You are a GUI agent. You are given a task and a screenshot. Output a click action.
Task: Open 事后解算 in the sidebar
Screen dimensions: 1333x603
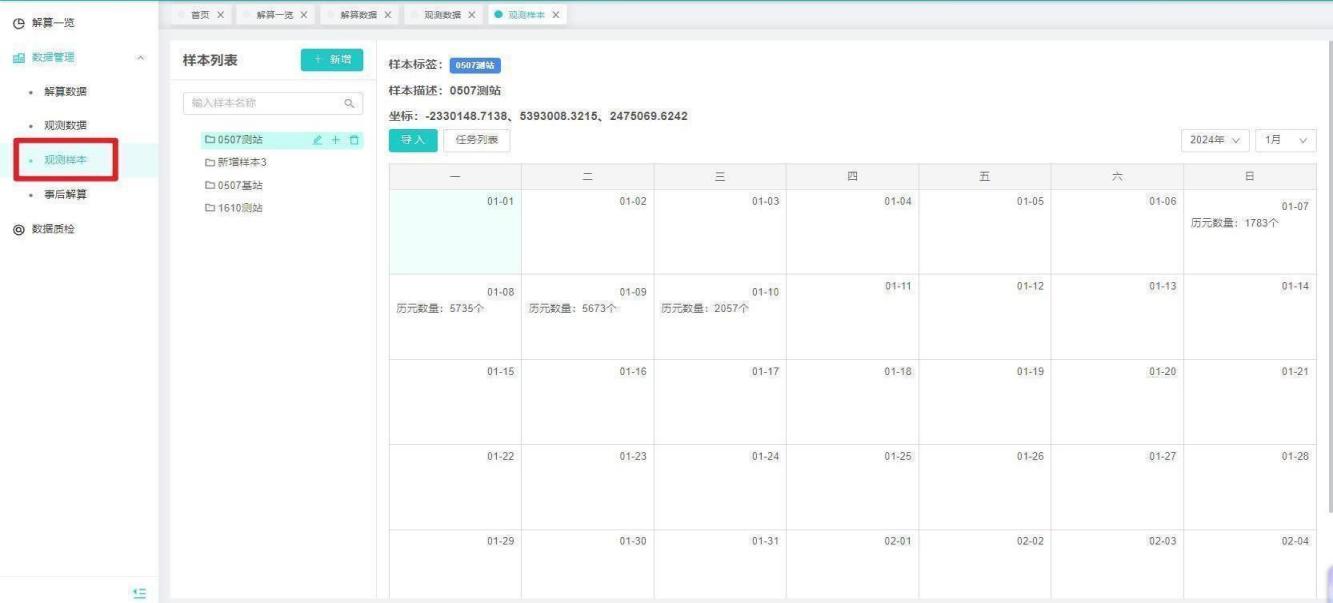[65, 194]
